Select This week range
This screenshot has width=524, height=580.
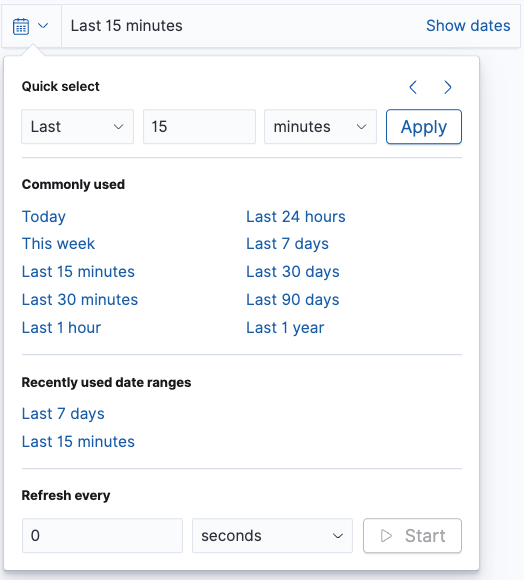tap(58, 244)
